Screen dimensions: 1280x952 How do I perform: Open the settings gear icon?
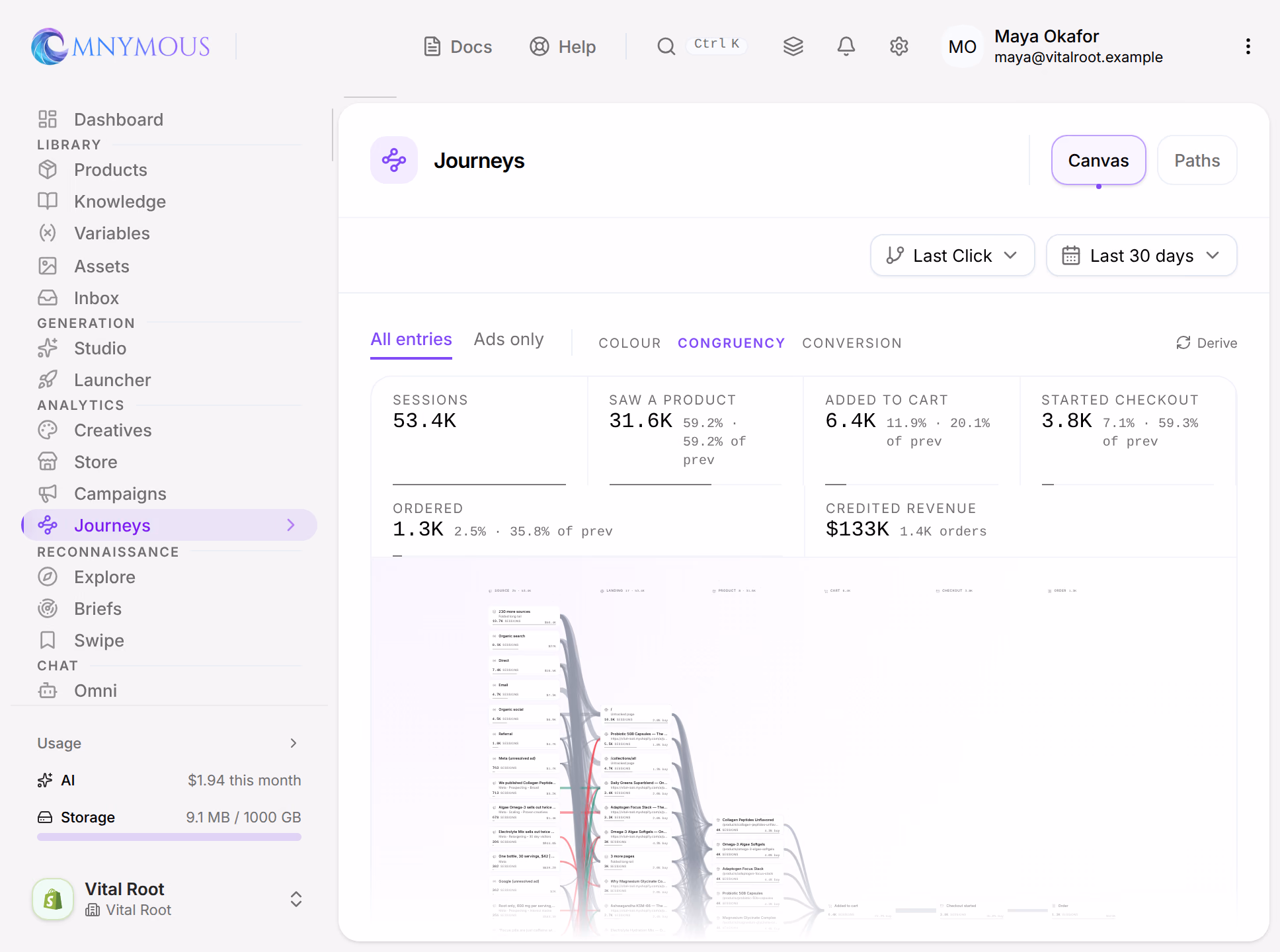899,46
